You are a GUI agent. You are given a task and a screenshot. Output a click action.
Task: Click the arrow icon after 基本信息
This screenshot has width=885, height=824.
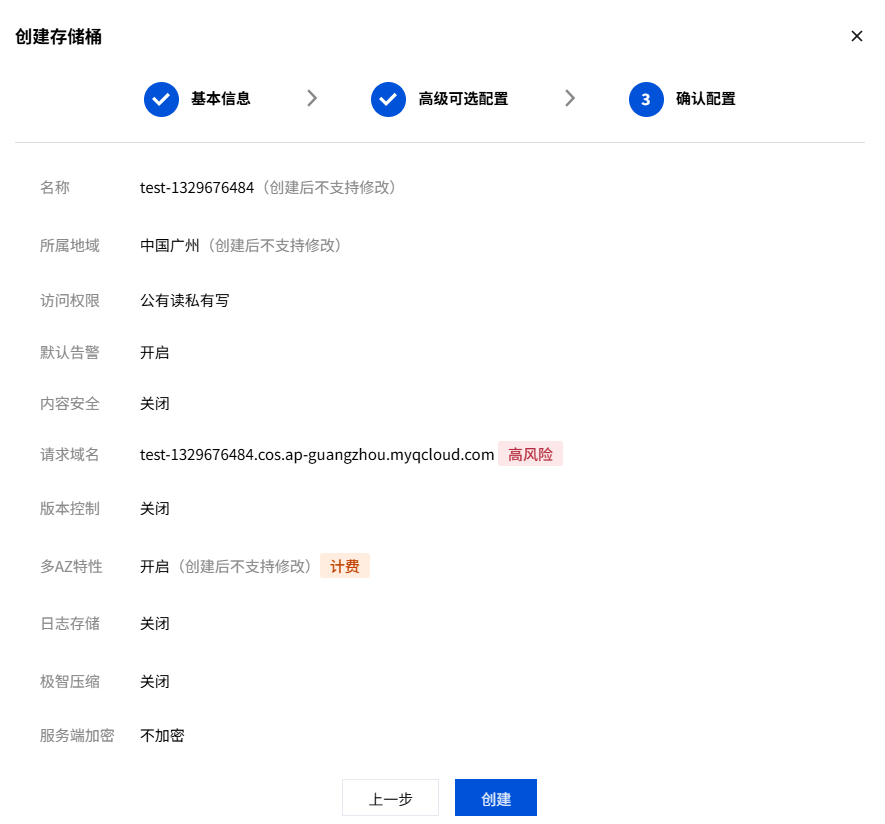(311, 99)
